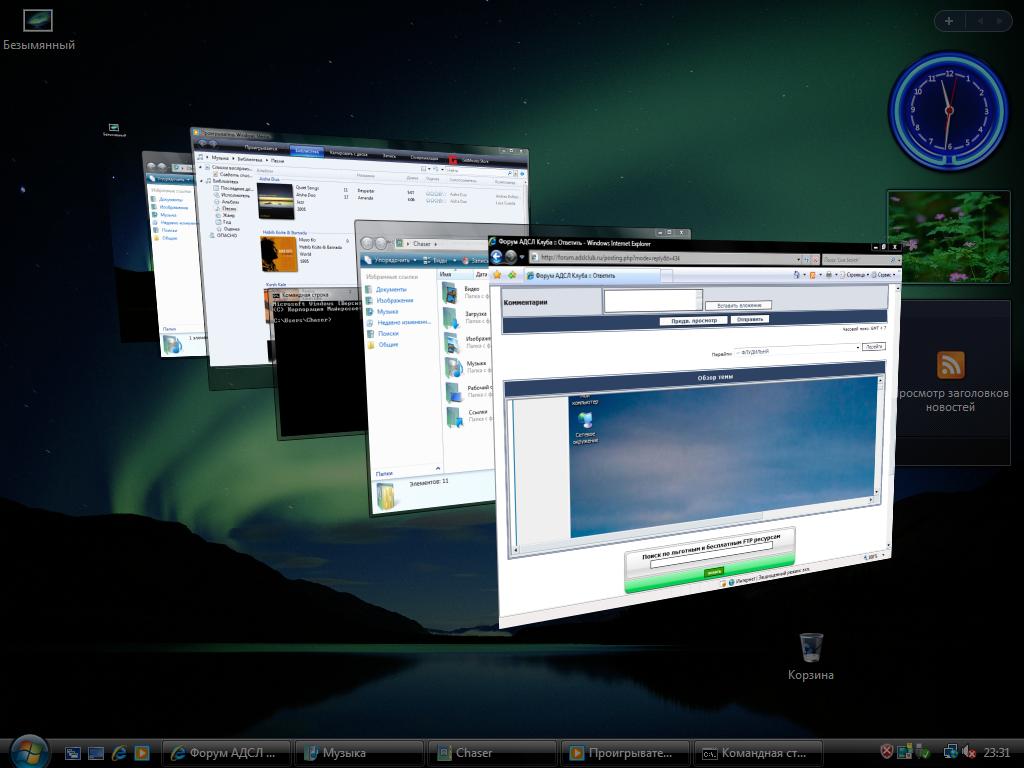Screen dimensions: 1024x768
Task: Click the sidebar add gadget plus button
Action: (x=949, y=21)
